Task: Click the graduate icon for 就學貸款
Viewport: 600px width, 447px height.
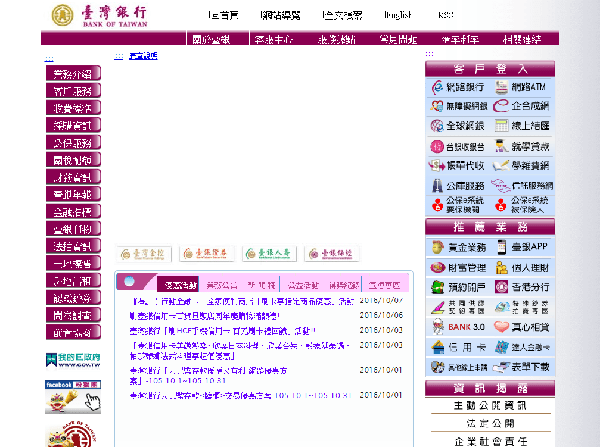Action: [x=501, y=146]
